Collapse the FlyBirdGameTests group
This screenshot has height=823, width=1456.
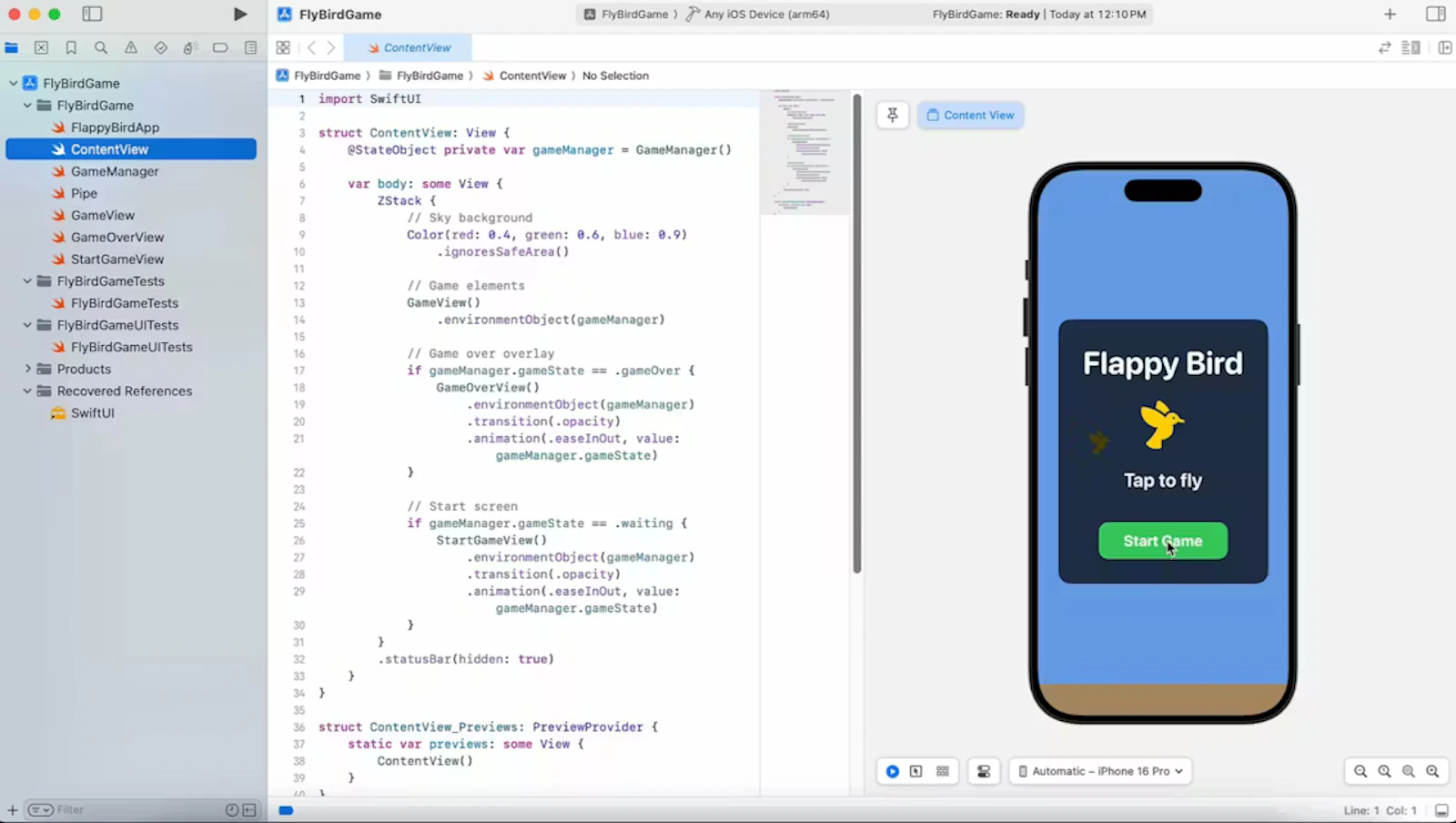click(x=27, y=280)
